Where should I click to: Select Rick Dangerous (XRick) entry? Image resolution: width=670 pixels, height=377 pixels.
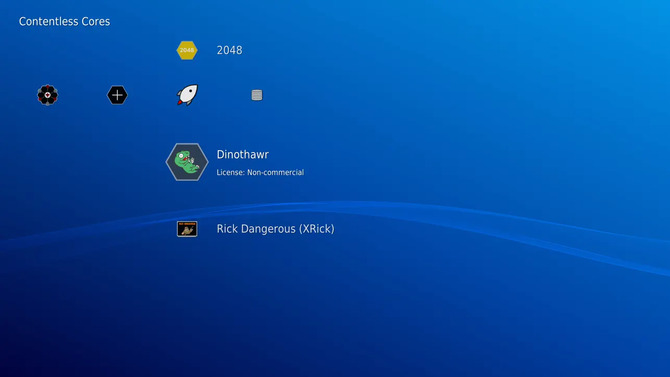pos(276,229)
